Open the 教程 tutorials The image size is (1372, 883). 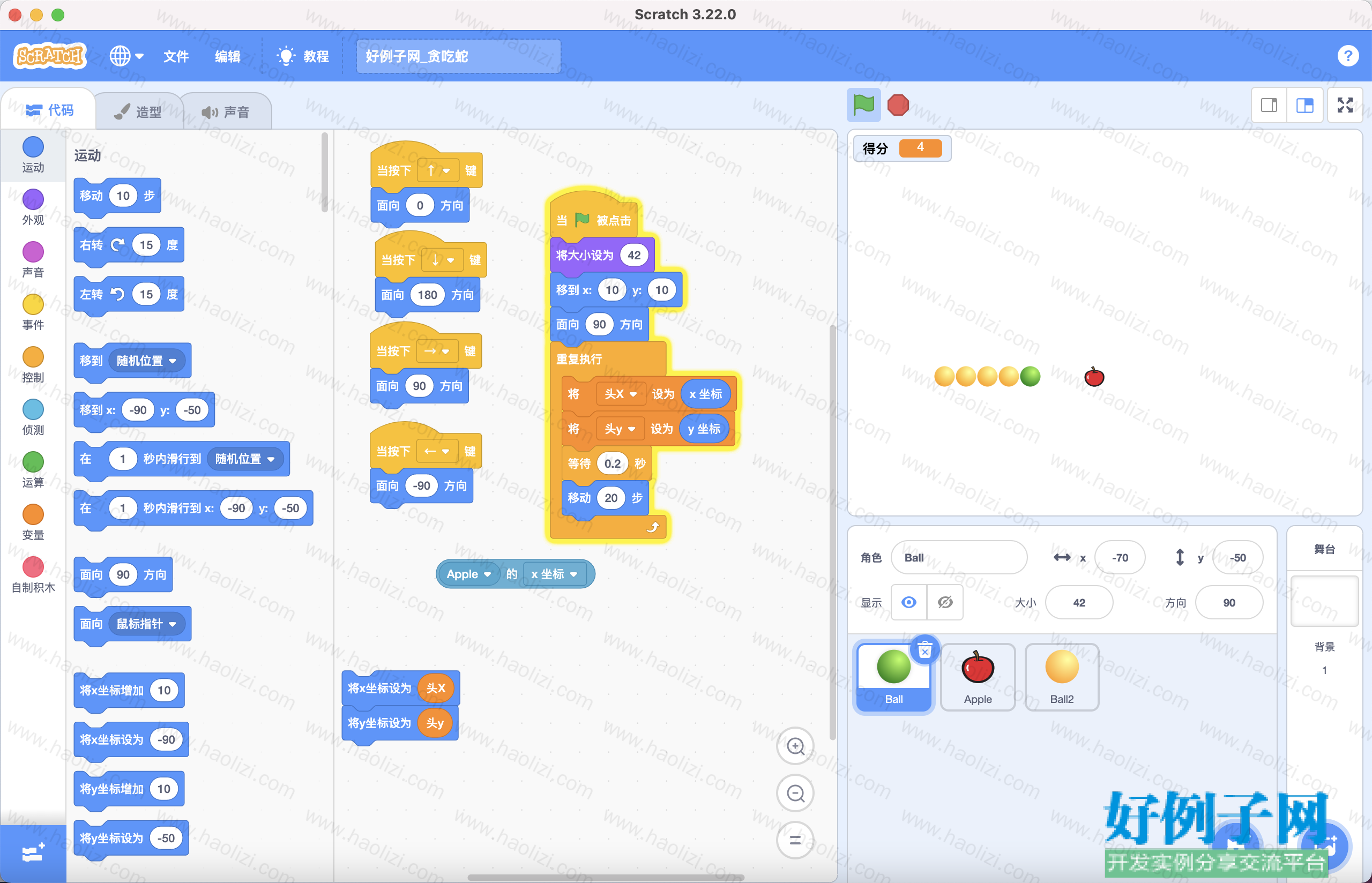pos(303,56)
